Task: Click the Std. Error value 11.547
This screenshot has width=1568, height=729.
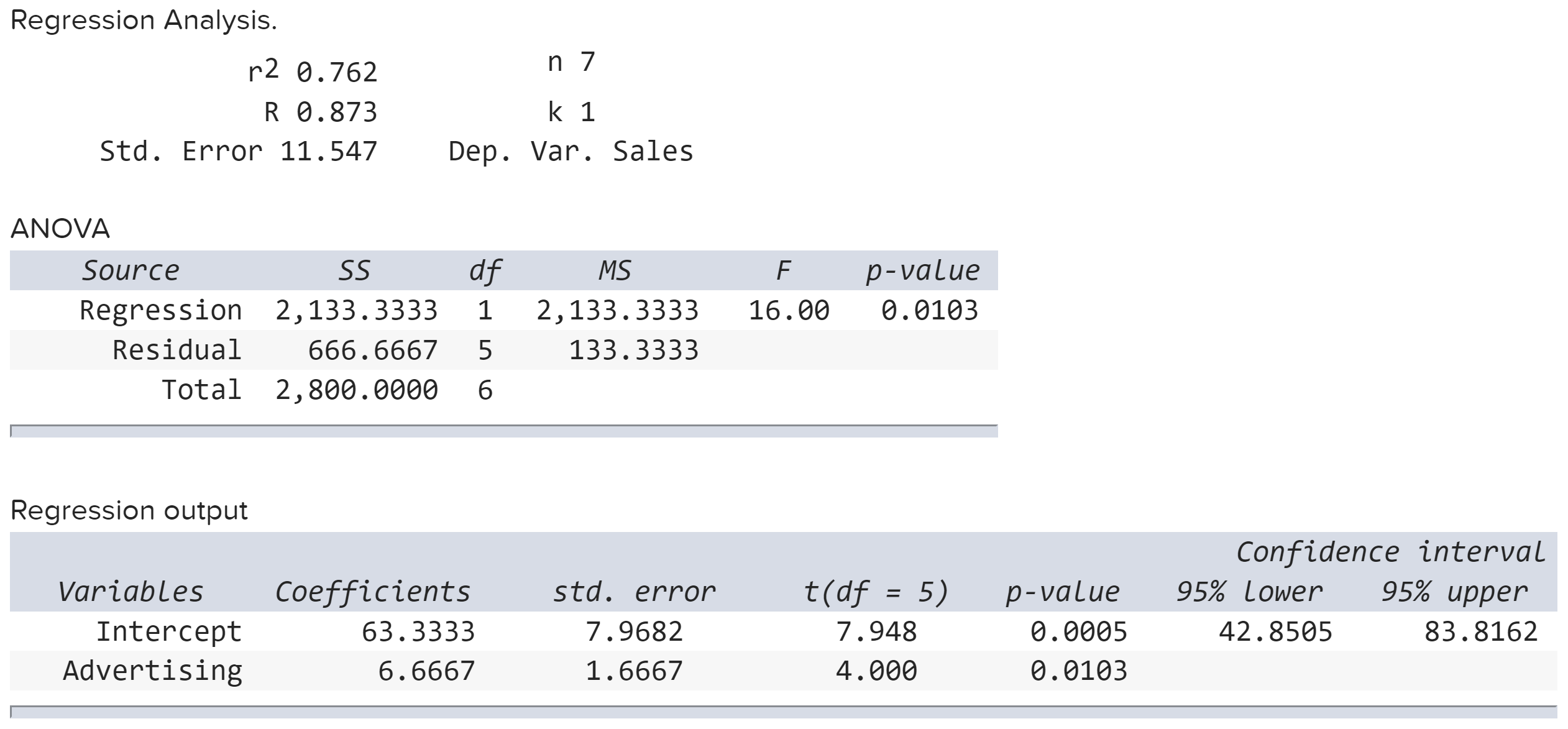Action: [329, 152]
